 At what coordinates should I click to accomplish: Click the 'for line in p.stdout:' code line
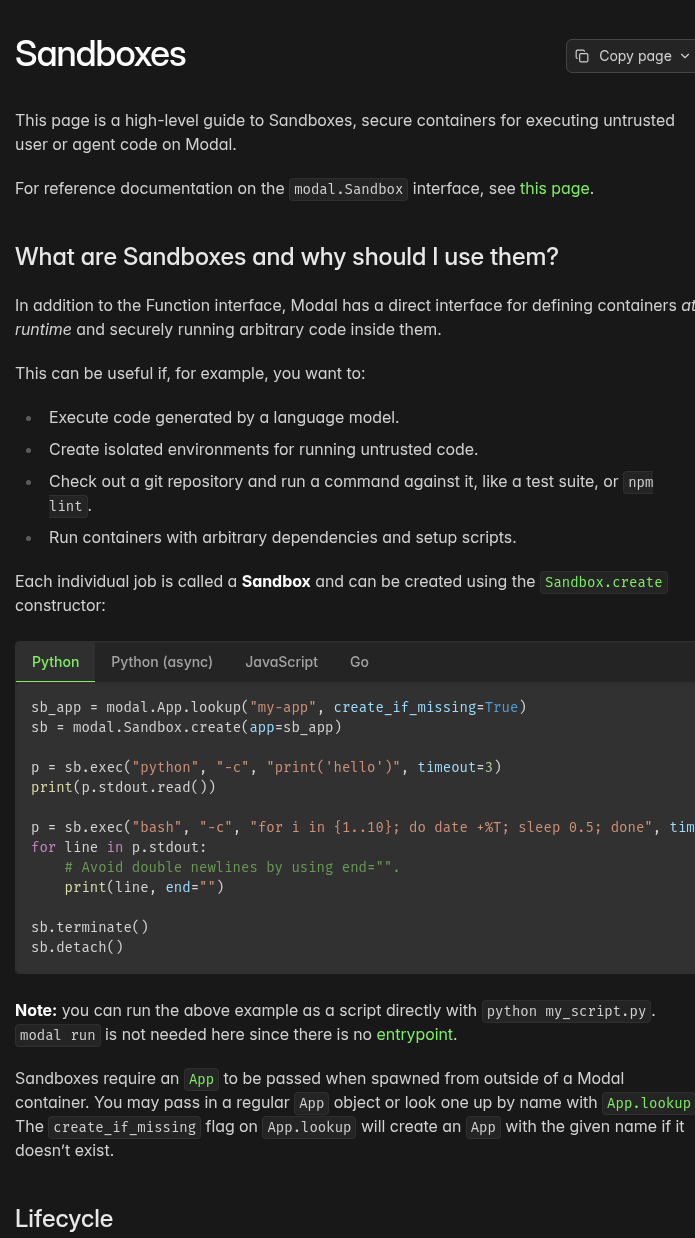(119, 847)
